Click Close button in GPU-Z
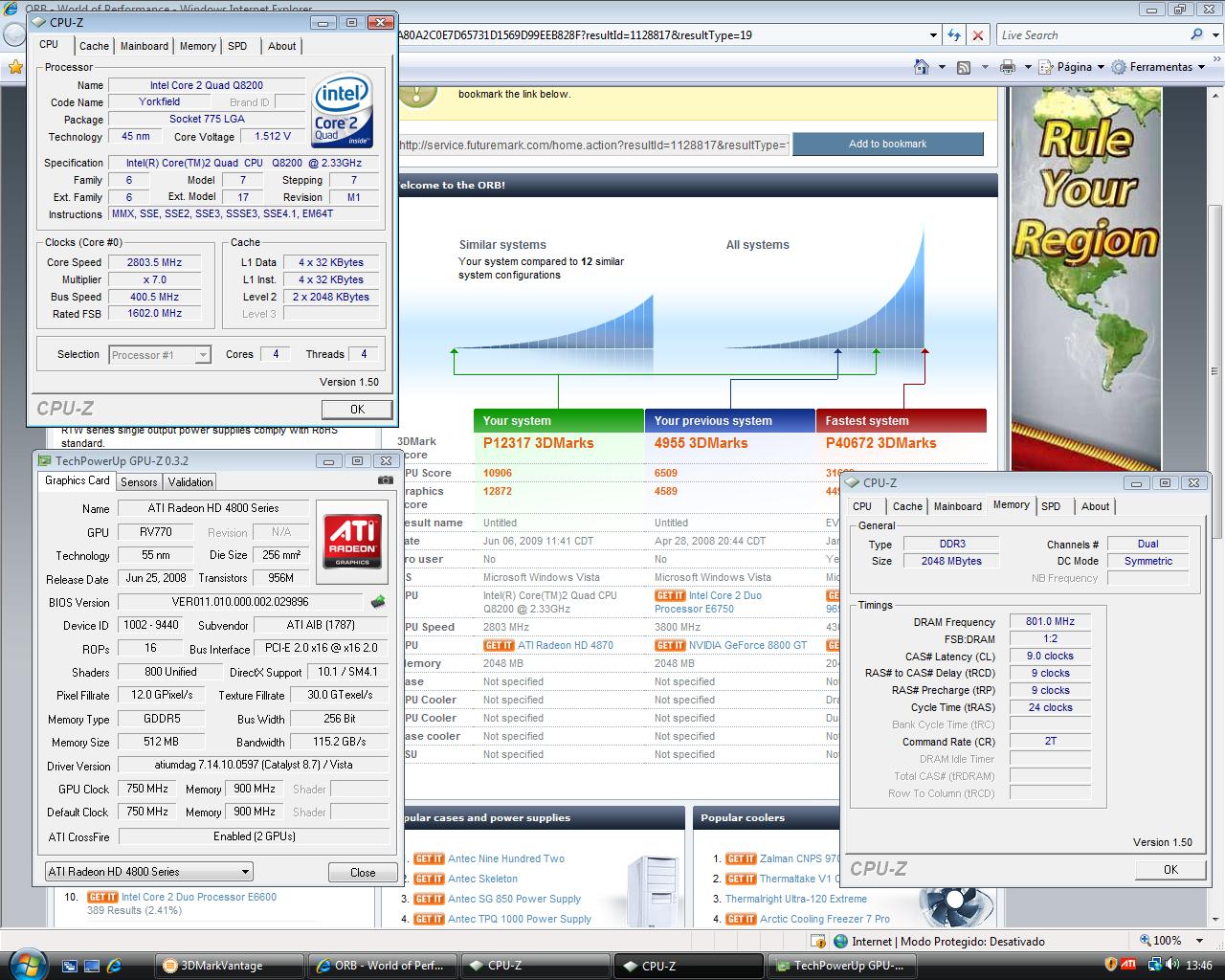Image resolution: width=1225 pixels, height=980 pixels. coord(363,872)
